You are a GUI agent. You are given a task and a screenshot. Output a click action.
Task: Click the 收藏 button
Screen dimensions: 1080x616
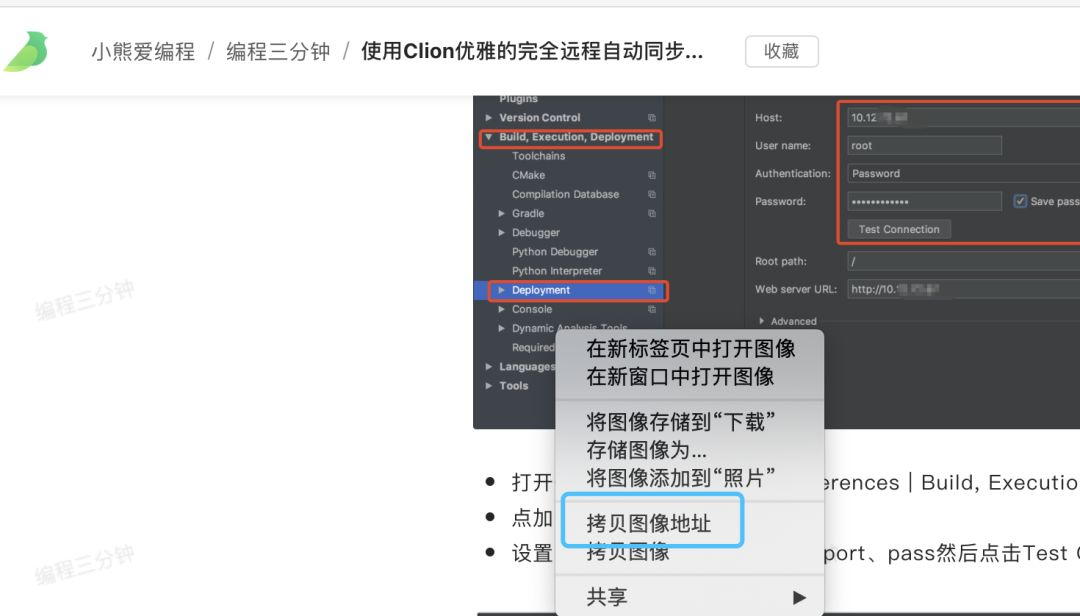coord(782,52)
